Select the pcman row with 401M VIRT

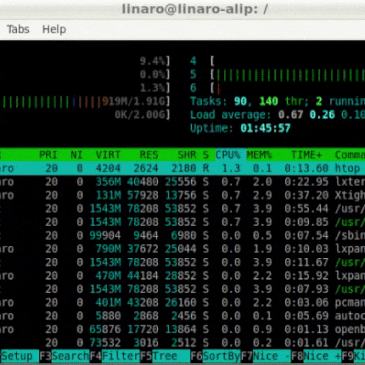click(182, 302)
